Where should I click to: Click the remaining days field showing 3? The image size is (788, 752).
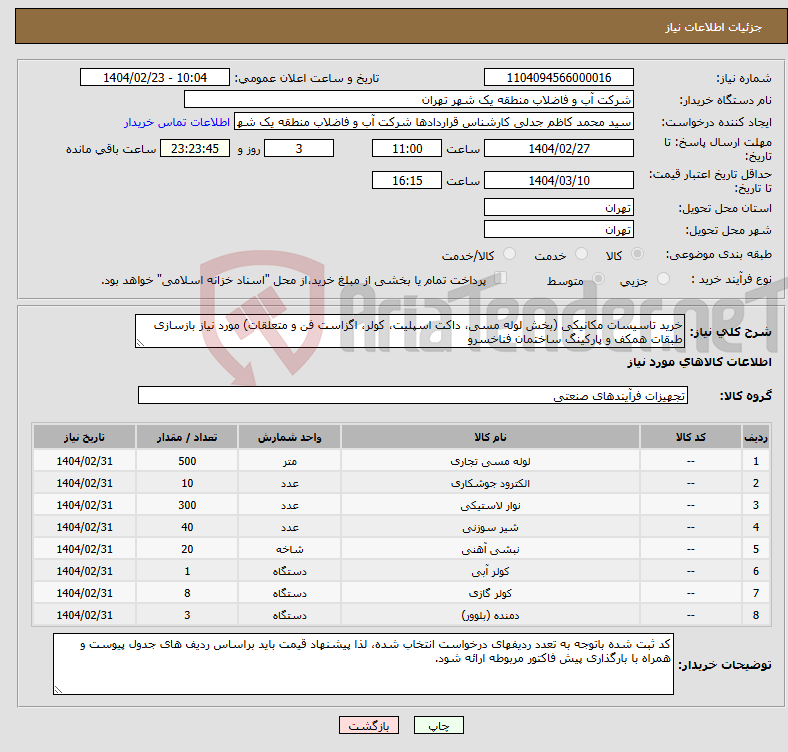(299, 149)
